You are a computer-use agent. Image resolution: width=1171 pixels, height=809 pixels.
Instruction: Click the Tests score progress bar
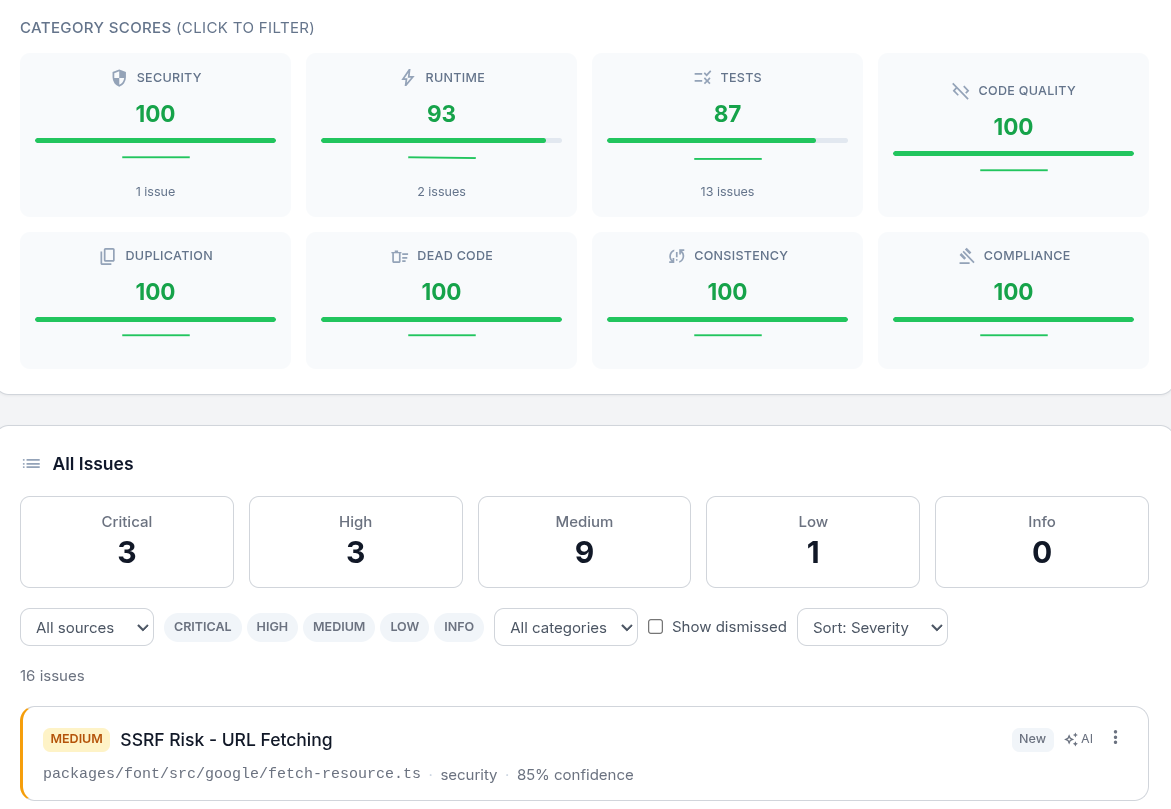(x=727, y=141)
